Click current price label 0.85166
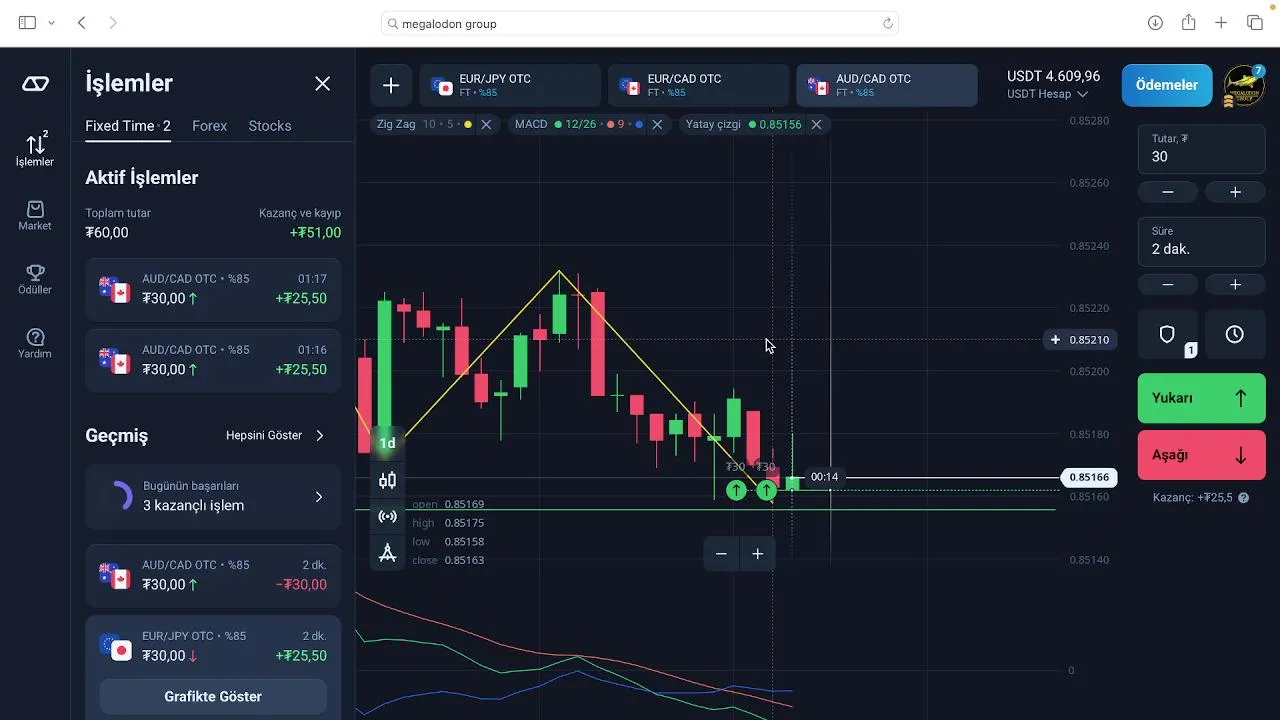 (x=1087, y=478)
